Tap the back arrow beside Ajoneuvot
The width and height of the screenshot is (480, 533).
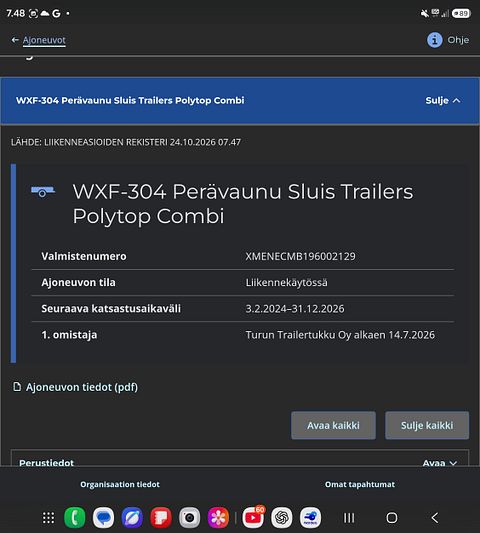click(15, 40)
